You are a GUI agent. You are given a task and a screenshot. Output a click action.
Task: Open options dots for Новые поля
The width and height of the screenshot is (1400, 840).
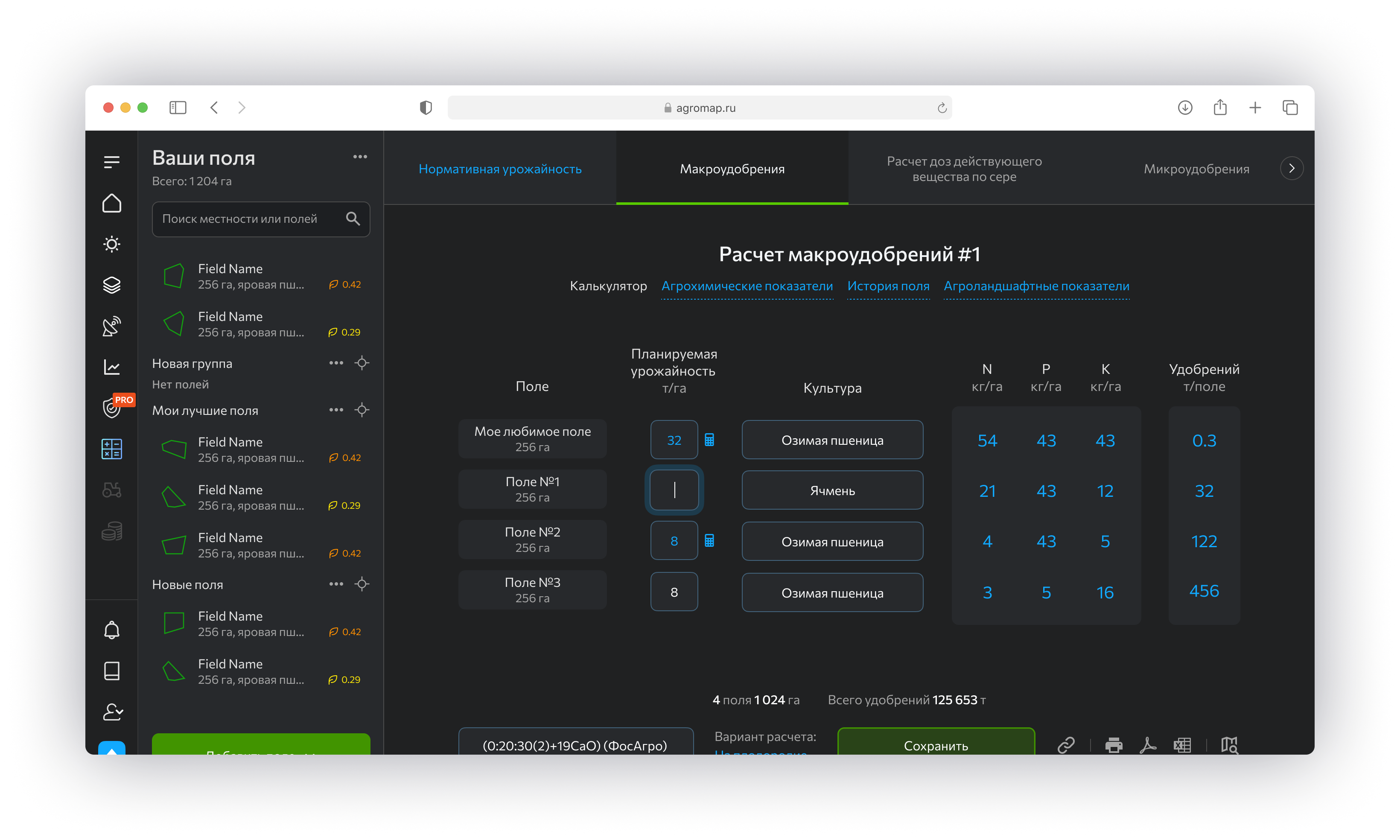(336, 583)
